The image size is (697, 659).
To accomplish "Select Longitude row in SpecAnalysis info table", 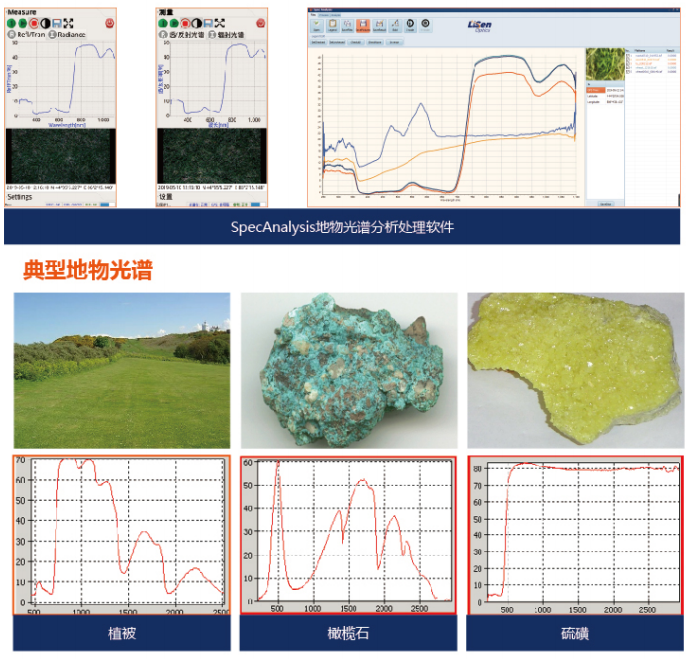I will pos(605,102).
